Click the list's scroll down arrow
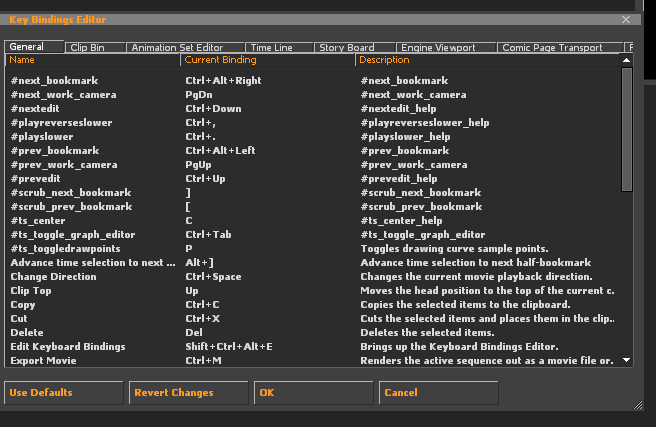Viewport: 656px width, 427px height. pyautogui.click(x=626, y=359)
